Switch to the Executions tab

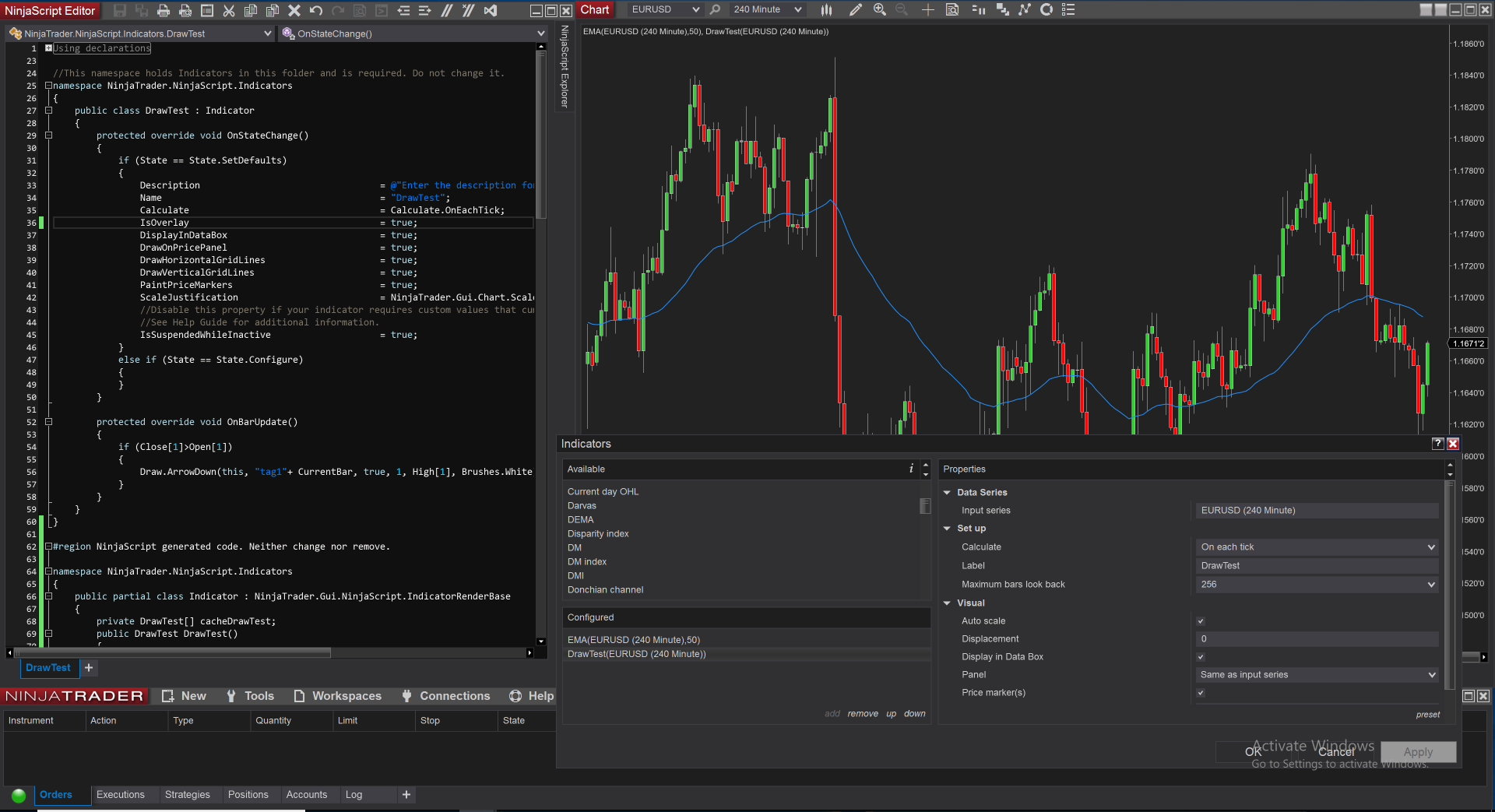121,795
